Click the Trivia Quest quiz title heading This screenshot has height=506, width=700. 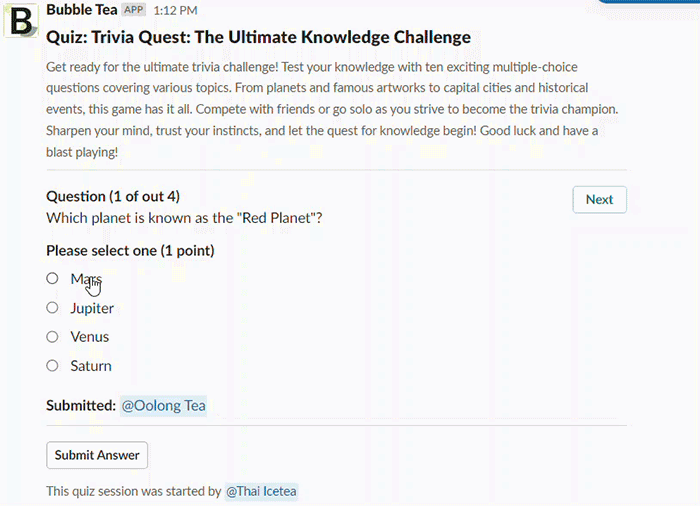258,37
